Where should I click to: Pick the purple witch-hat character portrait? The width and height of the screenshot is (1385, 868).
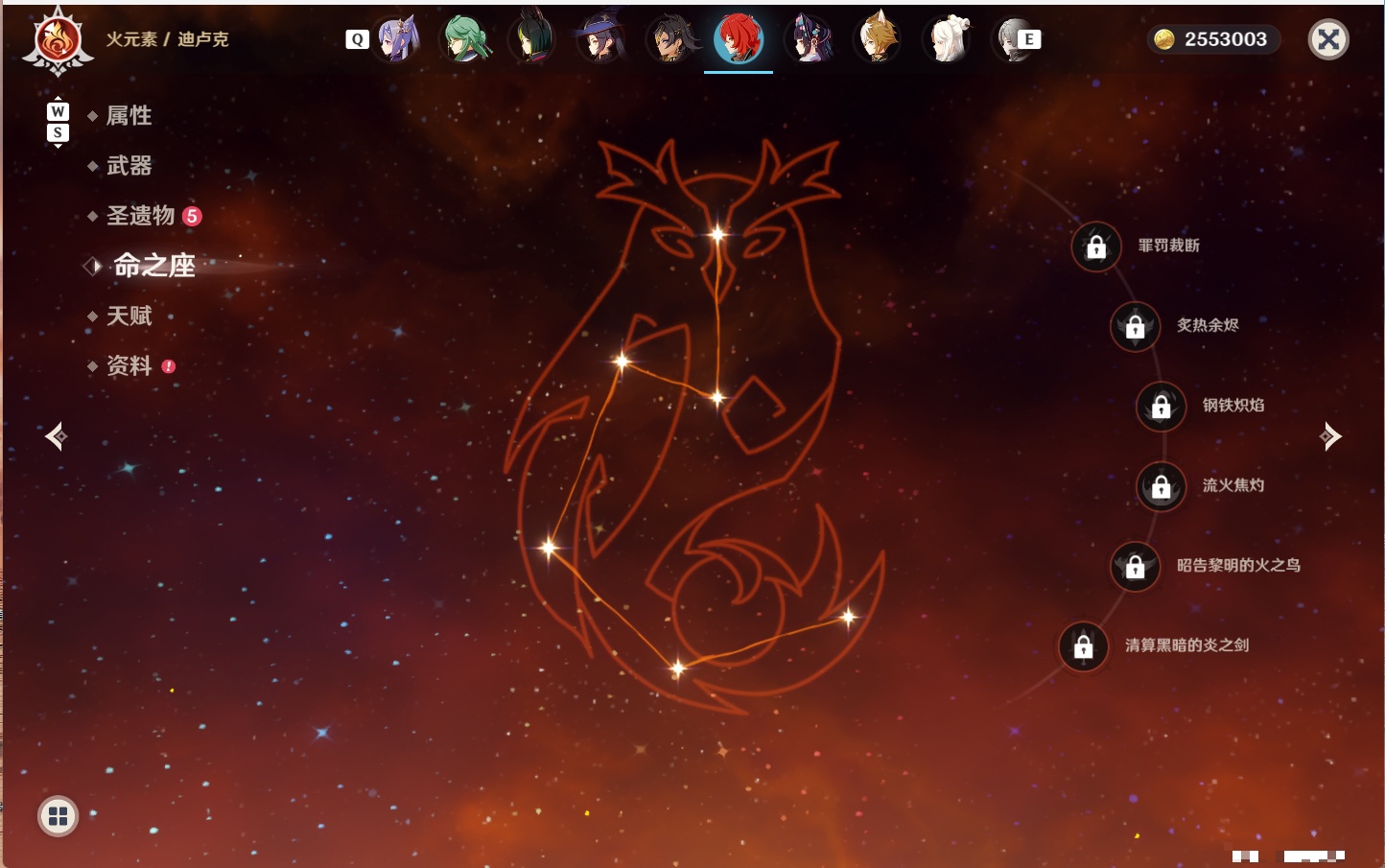click(602, 39)
